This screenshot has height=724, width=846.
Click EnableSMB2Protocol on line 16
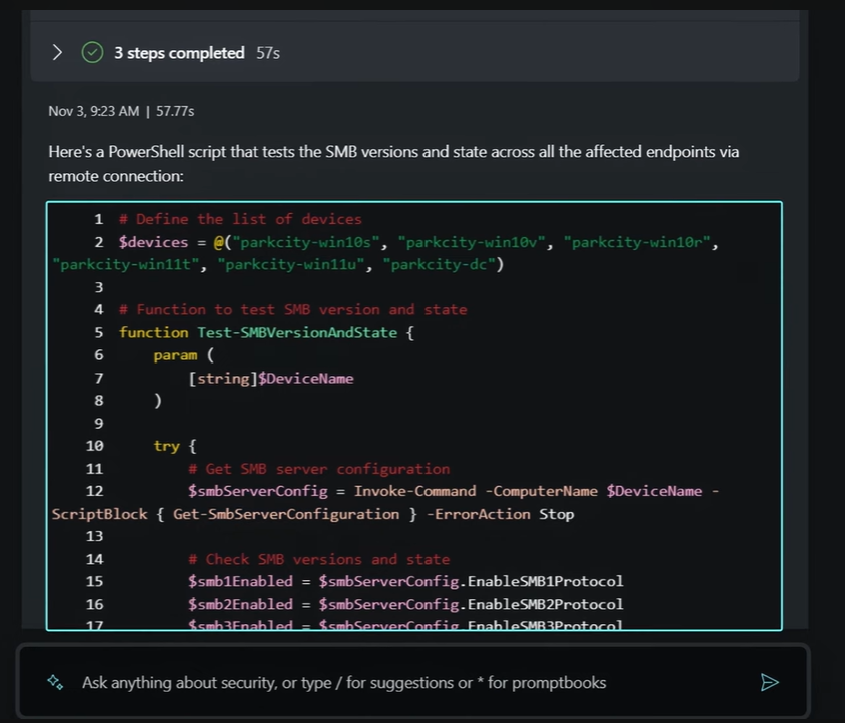pos(547,604)
